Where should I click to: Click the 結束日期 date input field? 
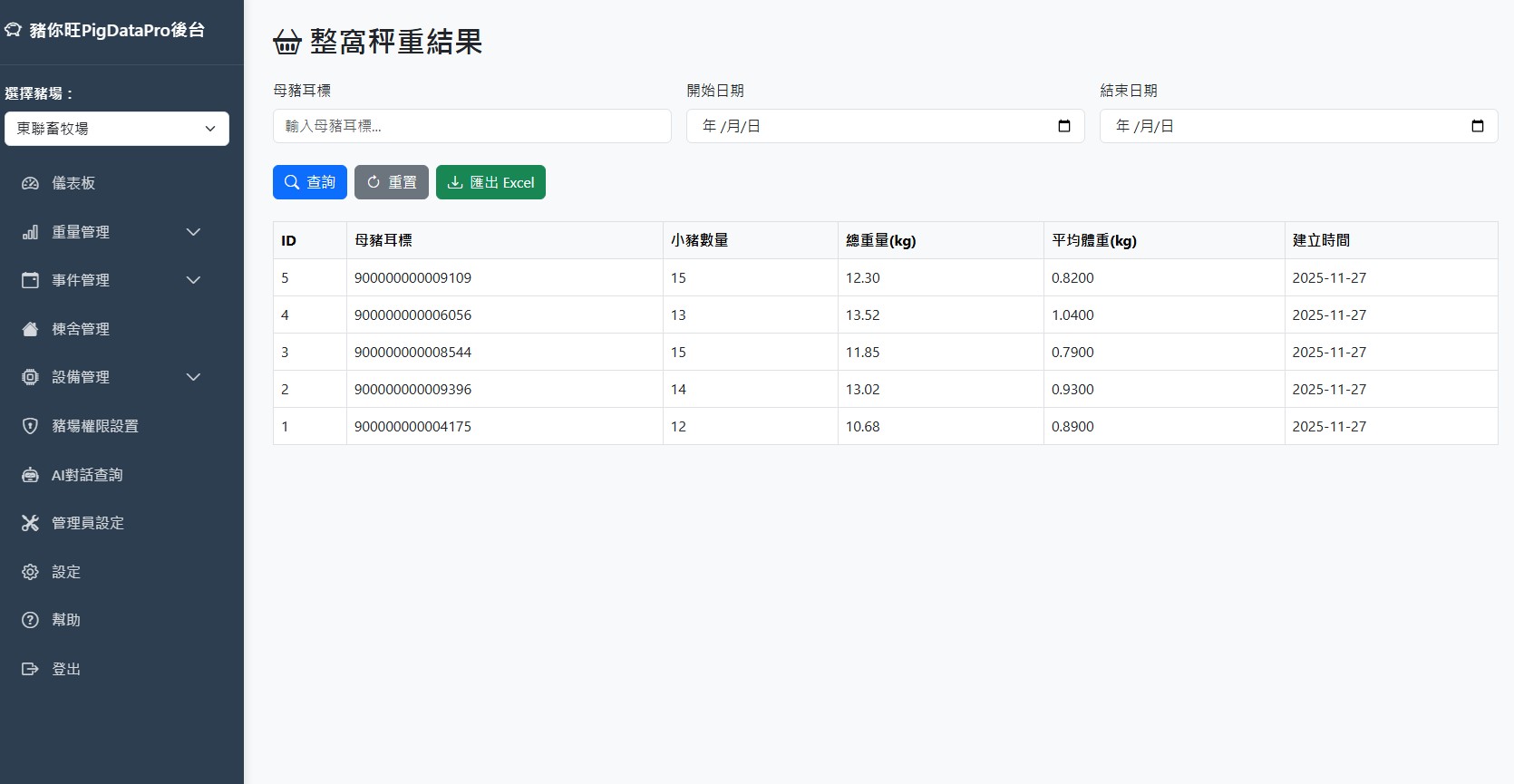click(1299, 126)
